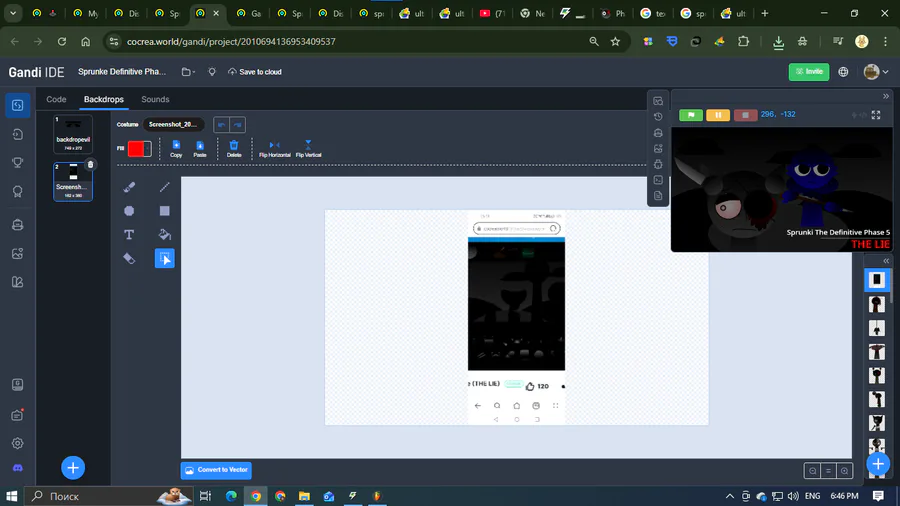
Task: Select the Line tool
Action: tap(165, 187)
